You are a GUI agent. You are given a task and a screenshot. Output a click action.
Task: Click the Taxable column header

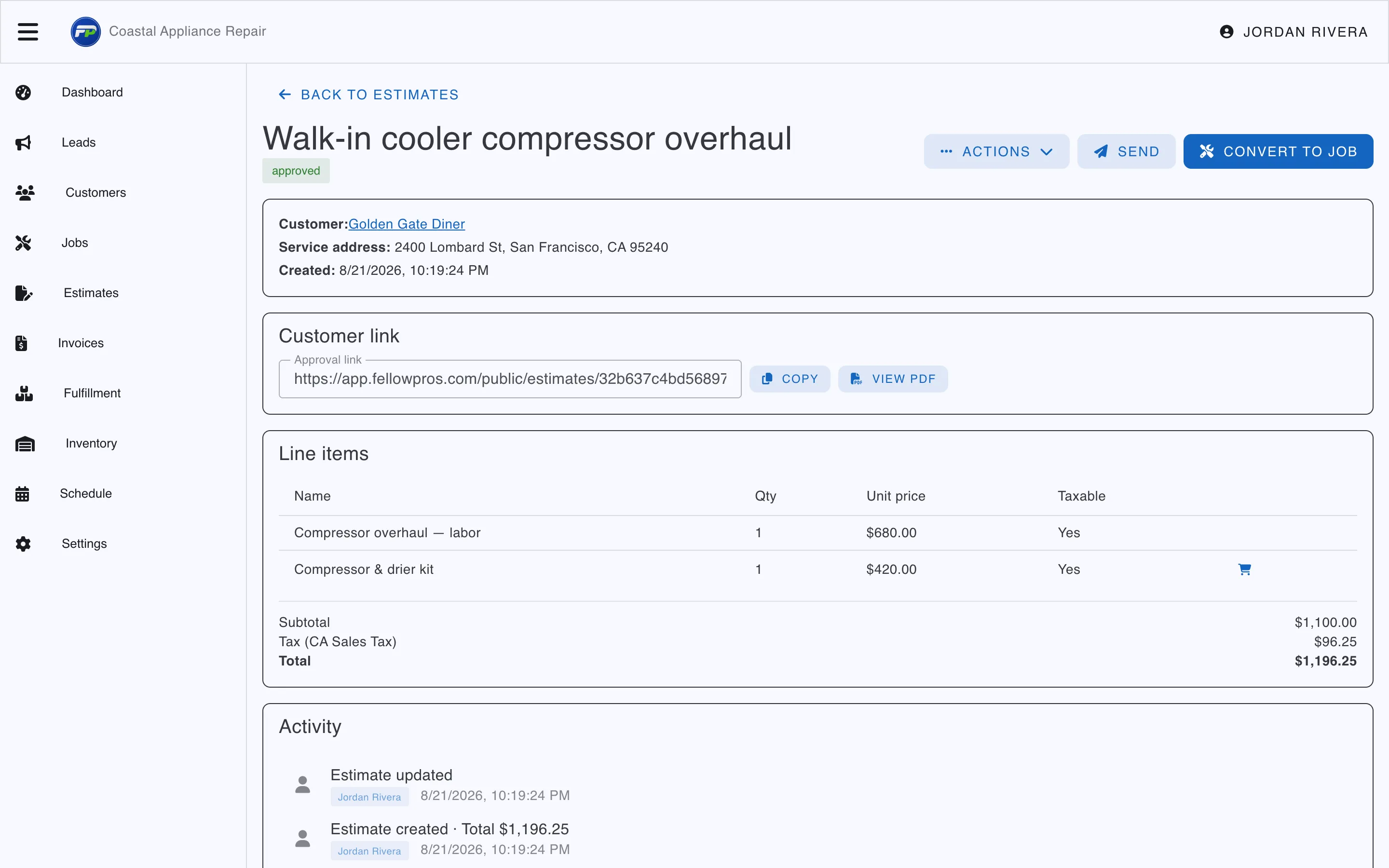pyautogui.click(x=1081, y=496)
